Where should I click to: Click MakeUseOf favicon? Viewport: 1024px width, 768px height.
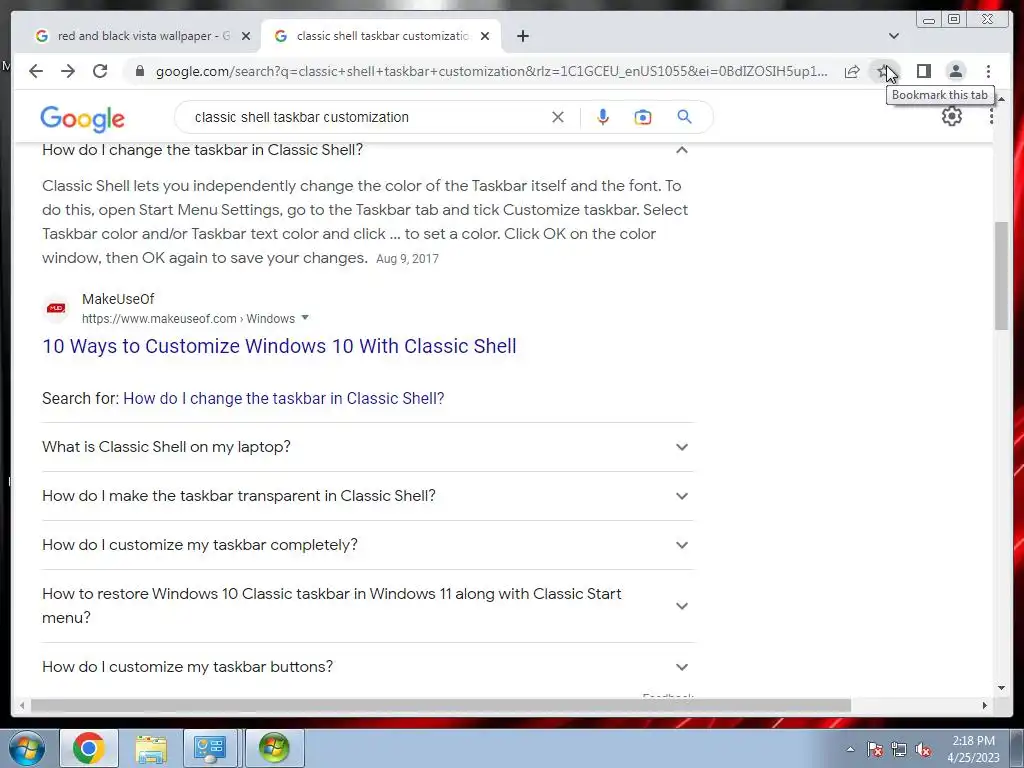56,308
